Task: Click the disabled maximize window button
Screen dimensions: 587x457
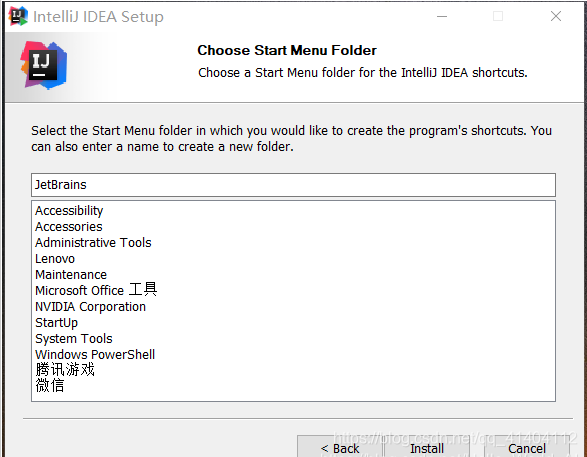Action: coord(498,16)
